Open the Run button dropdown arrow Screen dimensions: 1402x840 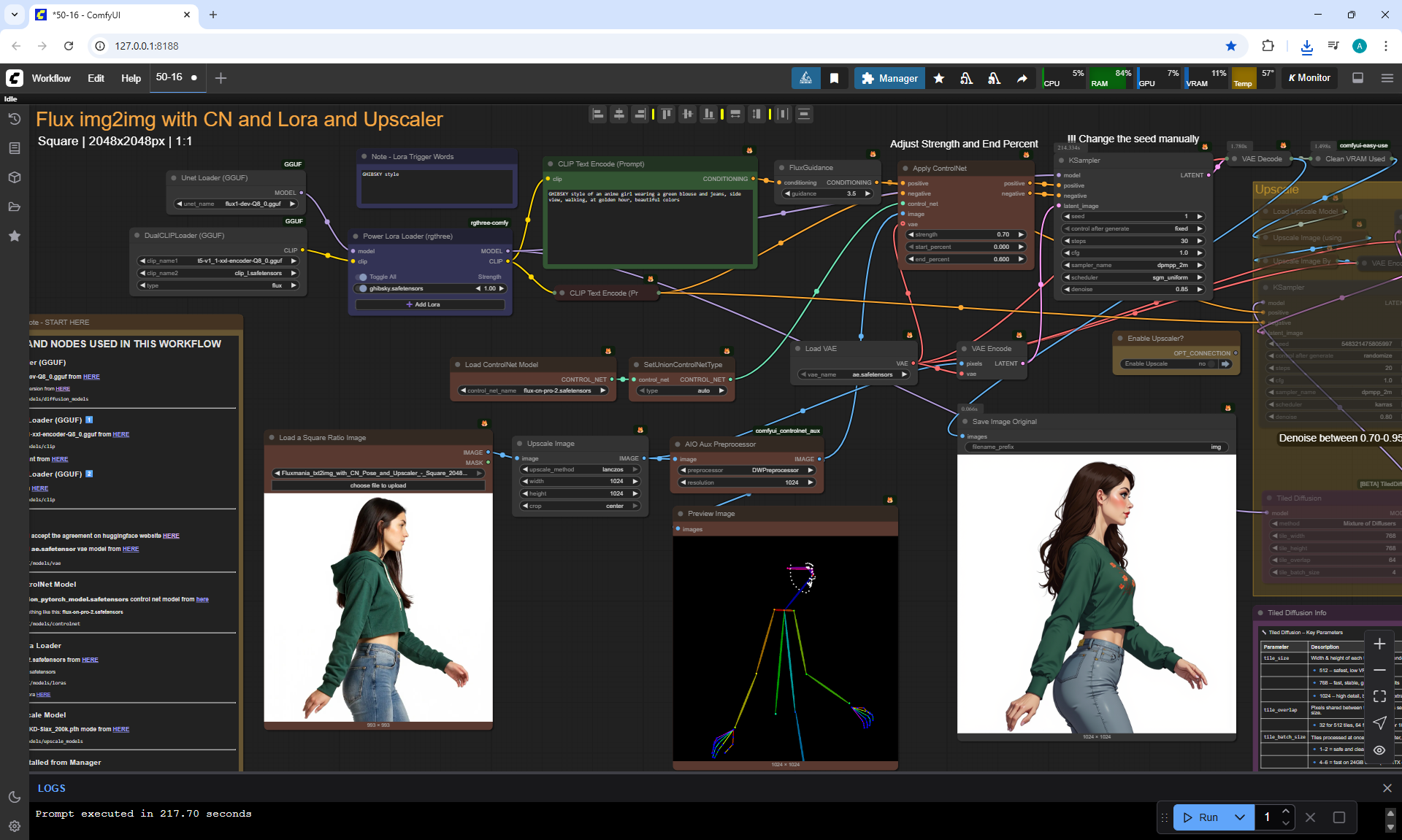tap(1239, 817)
